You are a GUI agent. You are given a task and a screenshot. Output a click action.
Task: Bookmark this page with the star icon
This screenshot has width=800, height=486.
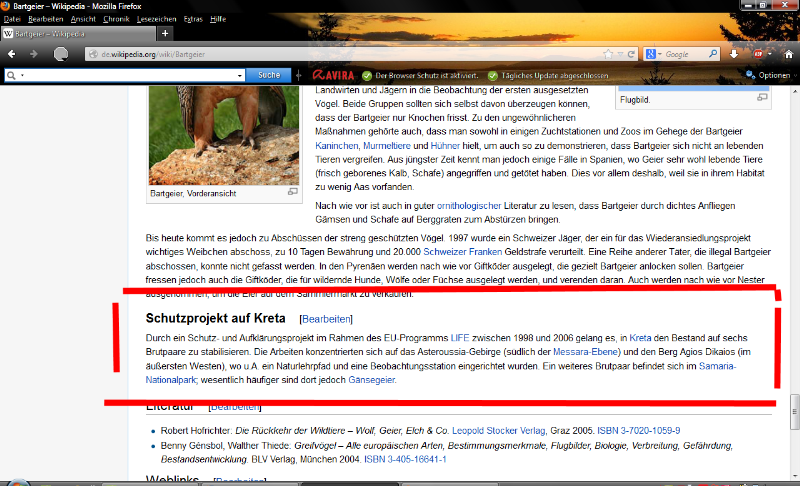click(607, 54)
